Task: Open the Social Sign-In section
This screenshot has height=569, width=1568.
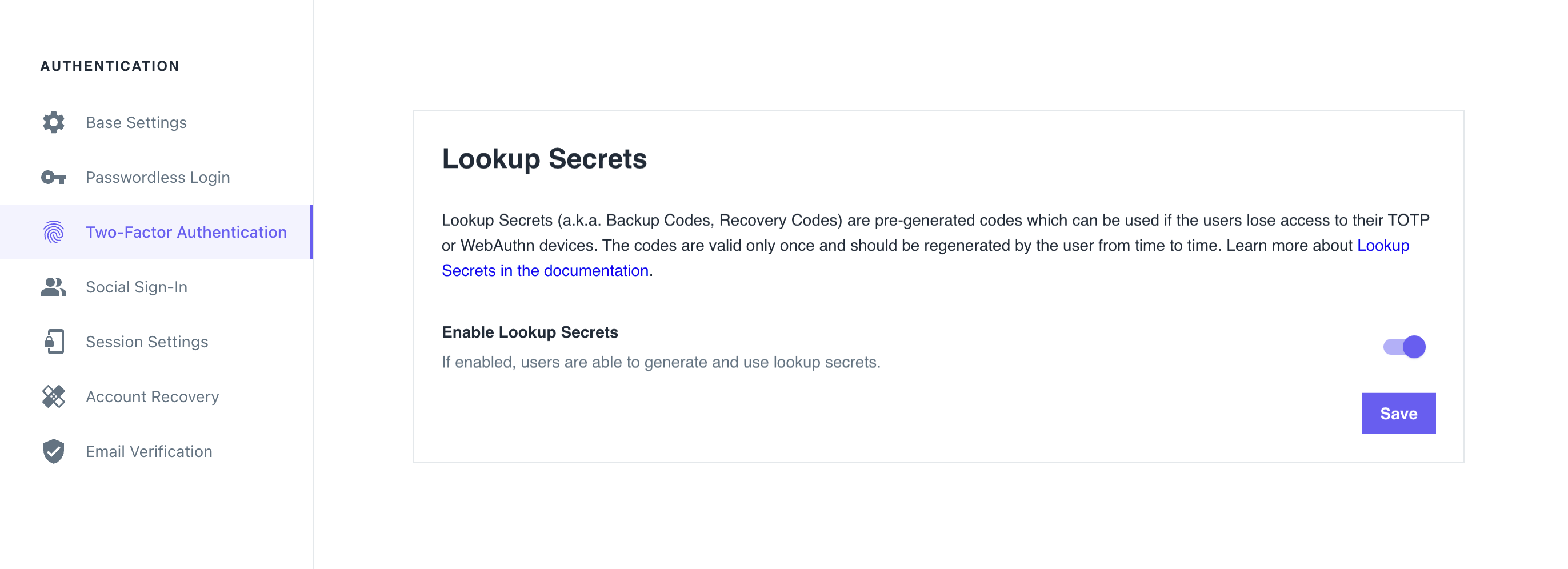Action: [137, 287]
